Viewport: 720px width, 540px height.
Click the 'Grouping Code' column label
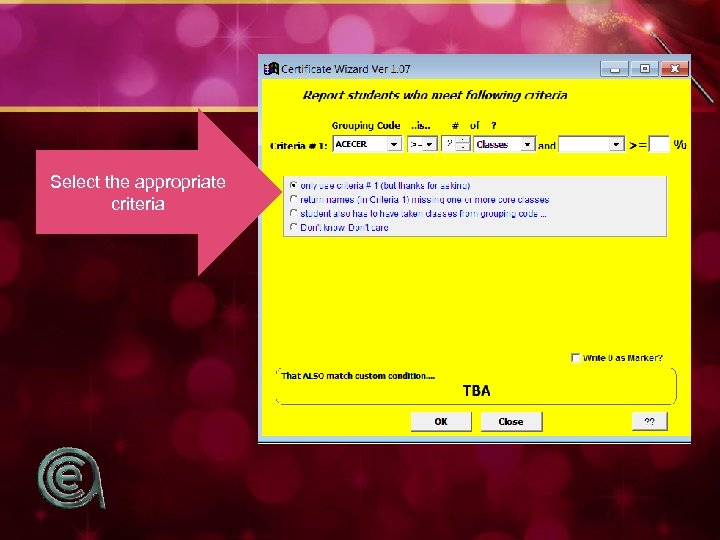point(366,125)
